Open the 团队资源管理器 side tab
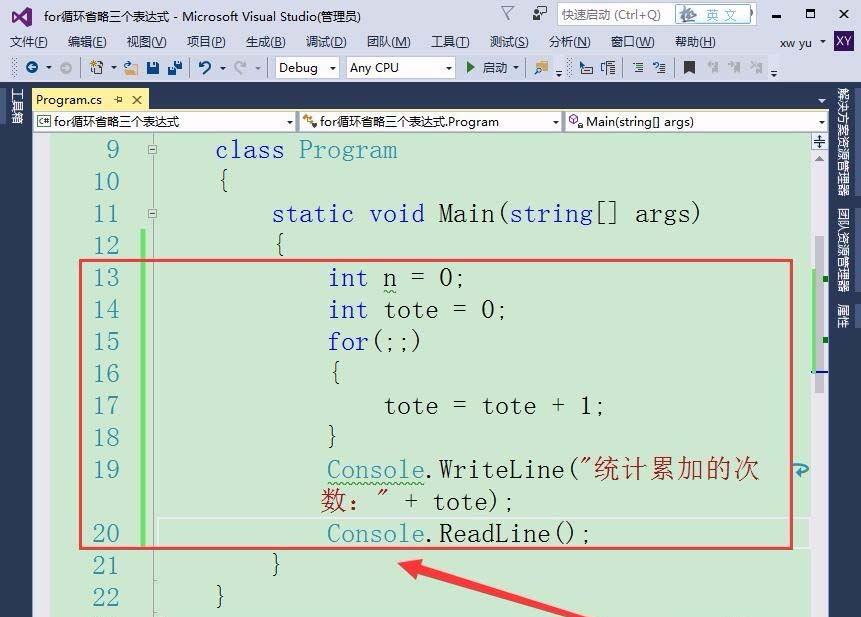 pos(843,250)
